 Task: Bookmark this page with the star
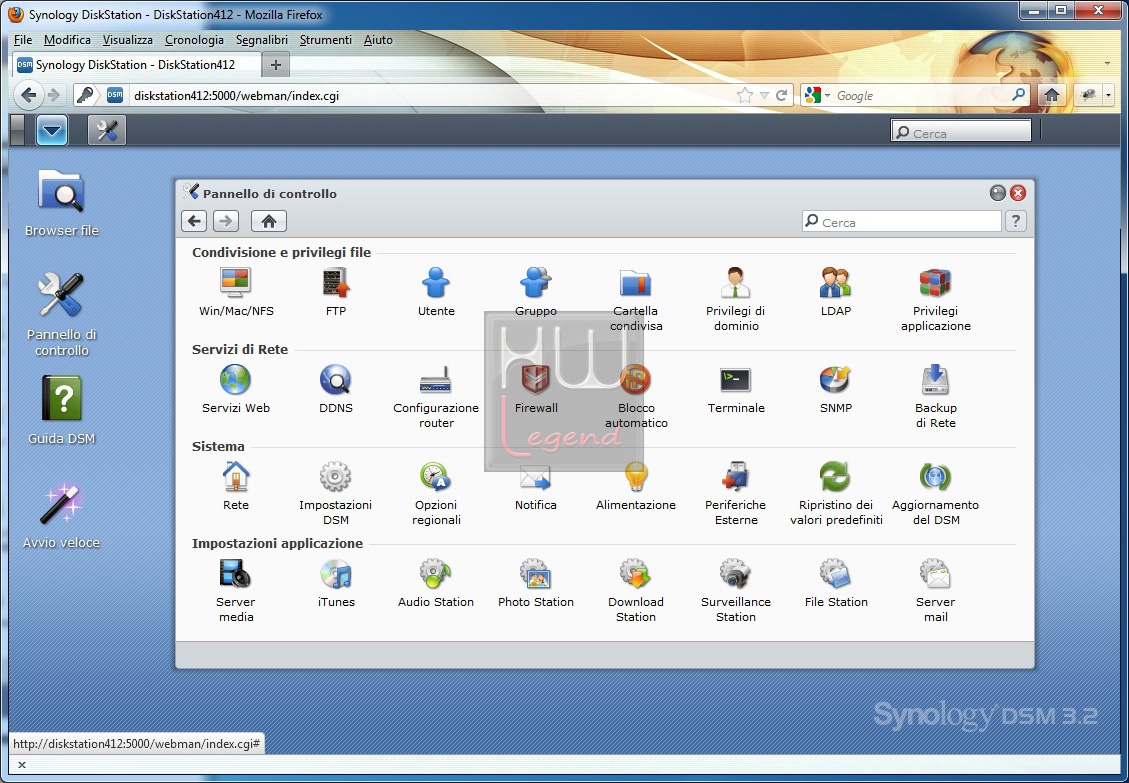[745, 95]
